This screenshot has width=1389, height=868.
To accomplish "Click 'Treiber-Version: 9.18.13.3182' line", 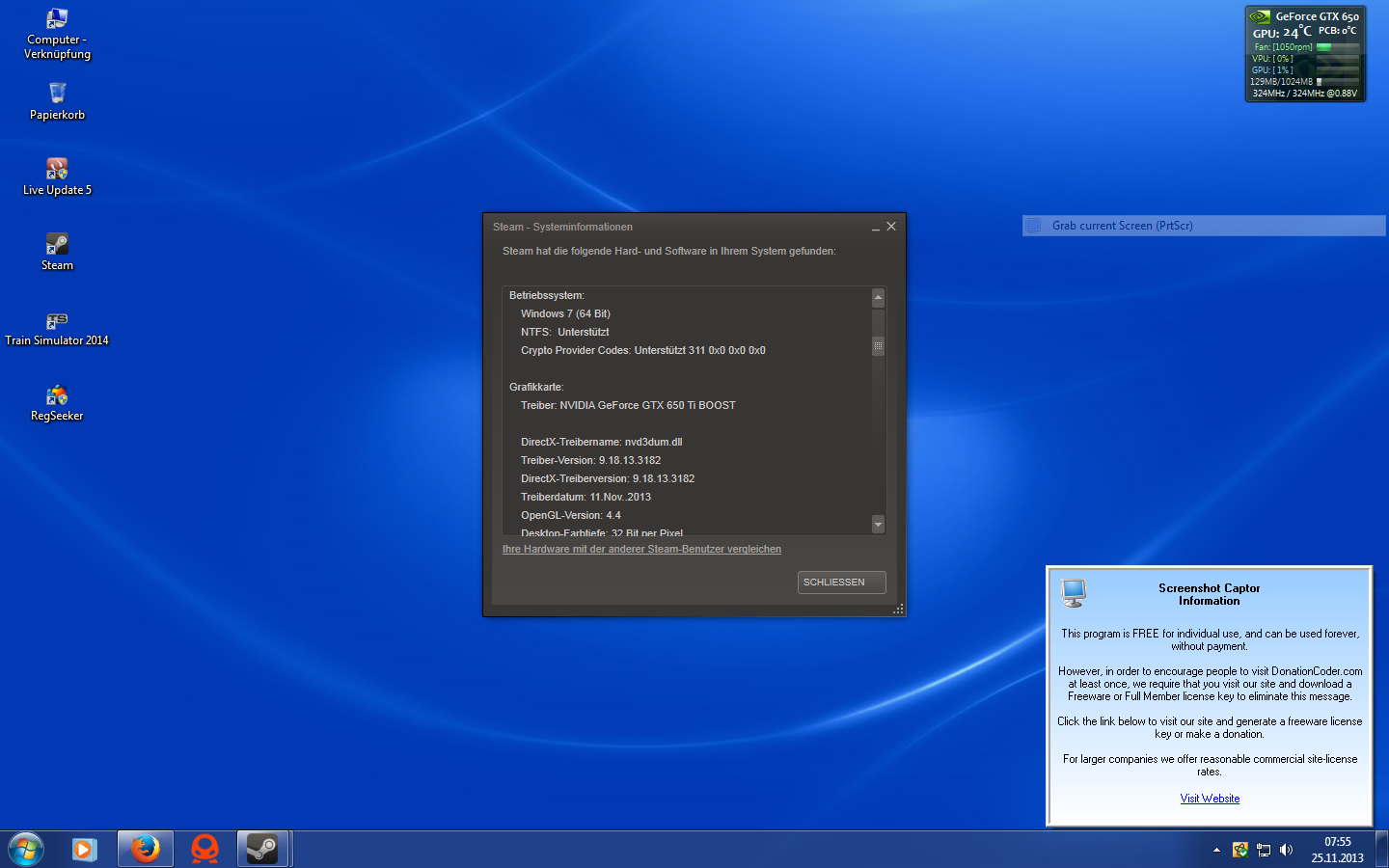I will click(590, 461).
